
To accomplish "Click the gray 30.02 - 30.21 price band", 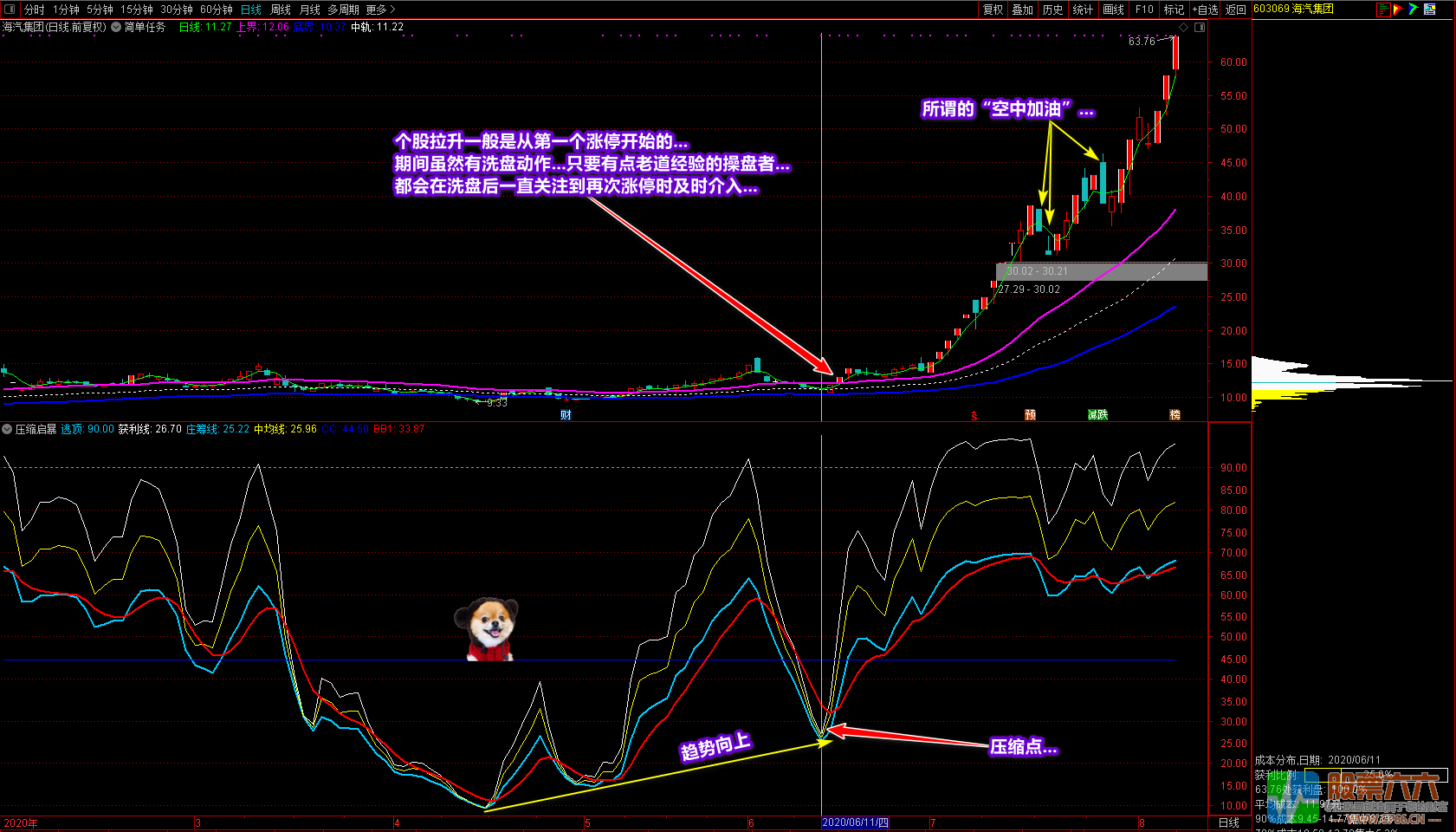I will pos(1102,271).
